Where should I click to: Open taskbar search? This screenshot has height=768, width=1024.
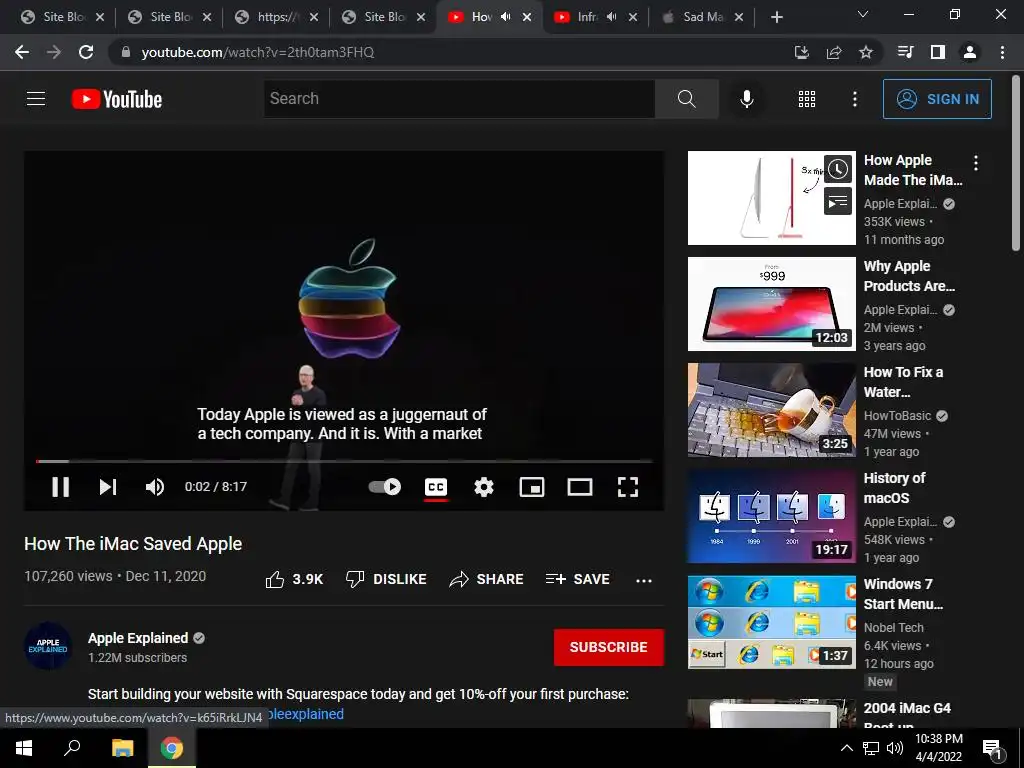coord(72,748)
